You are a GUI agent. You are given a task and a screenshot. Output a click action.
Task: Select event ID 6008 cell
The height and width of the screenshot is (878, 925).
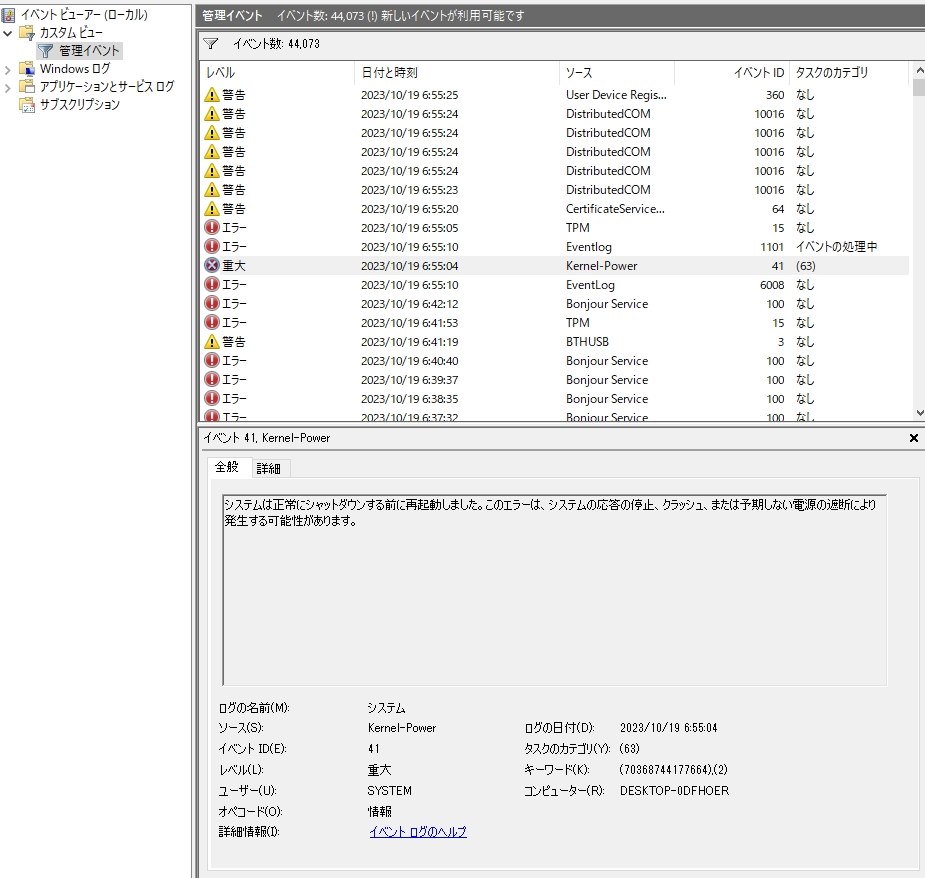pos(772,285)
